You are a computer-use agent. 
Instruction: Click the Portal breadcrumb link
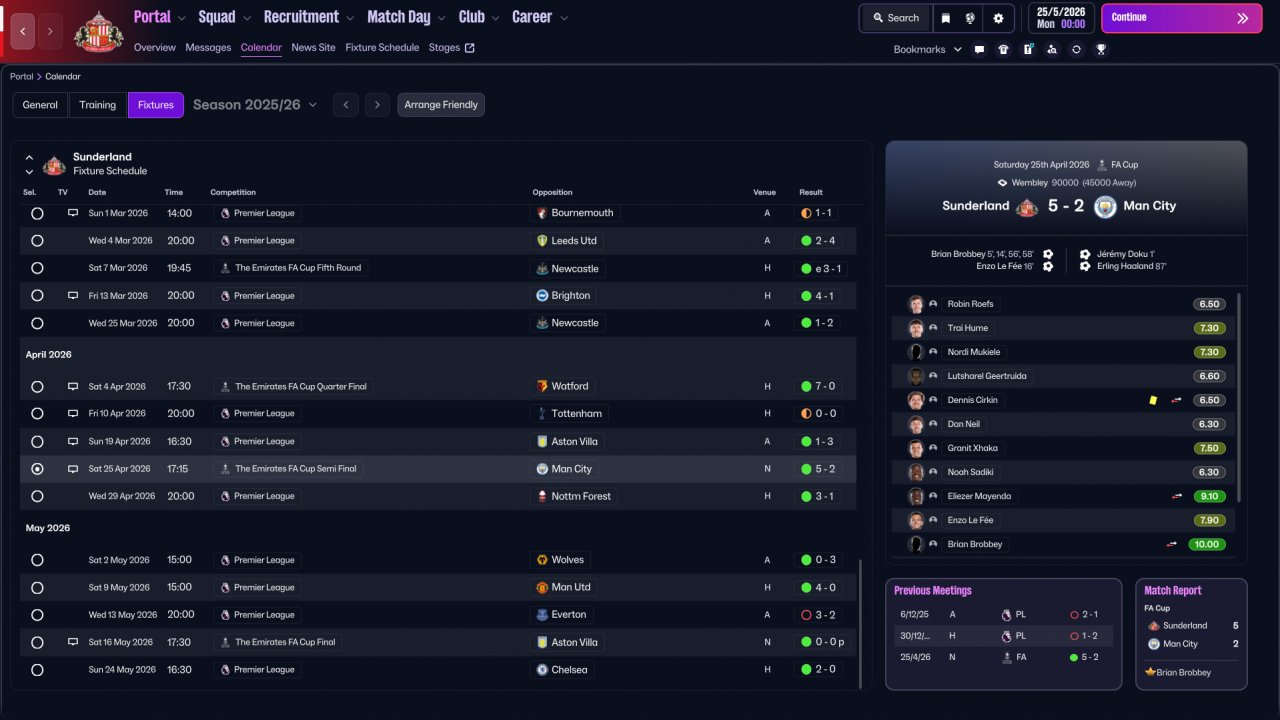[21, 77]
